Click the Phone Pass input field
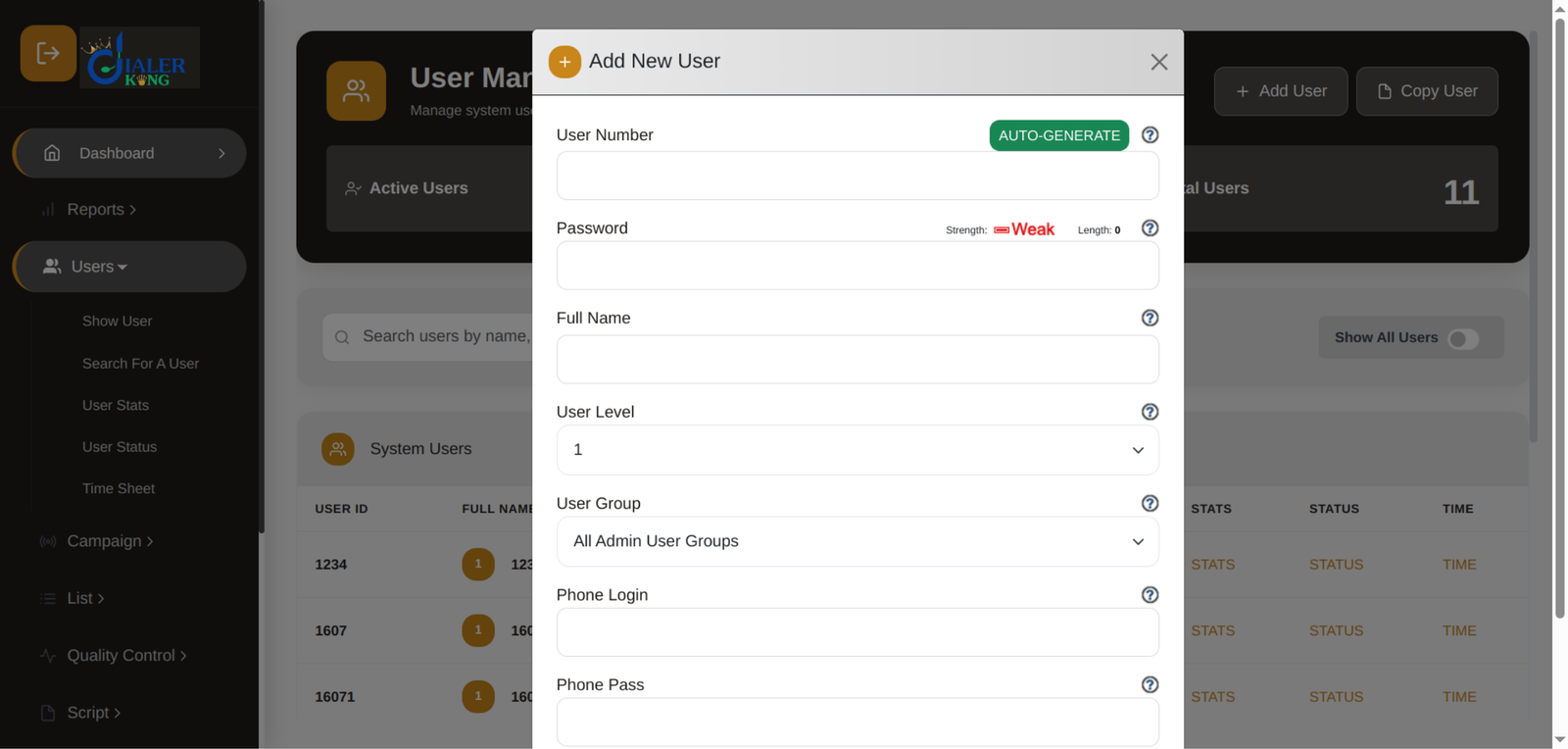This screenshot has width=1568, height=749. tap(857, 723)
